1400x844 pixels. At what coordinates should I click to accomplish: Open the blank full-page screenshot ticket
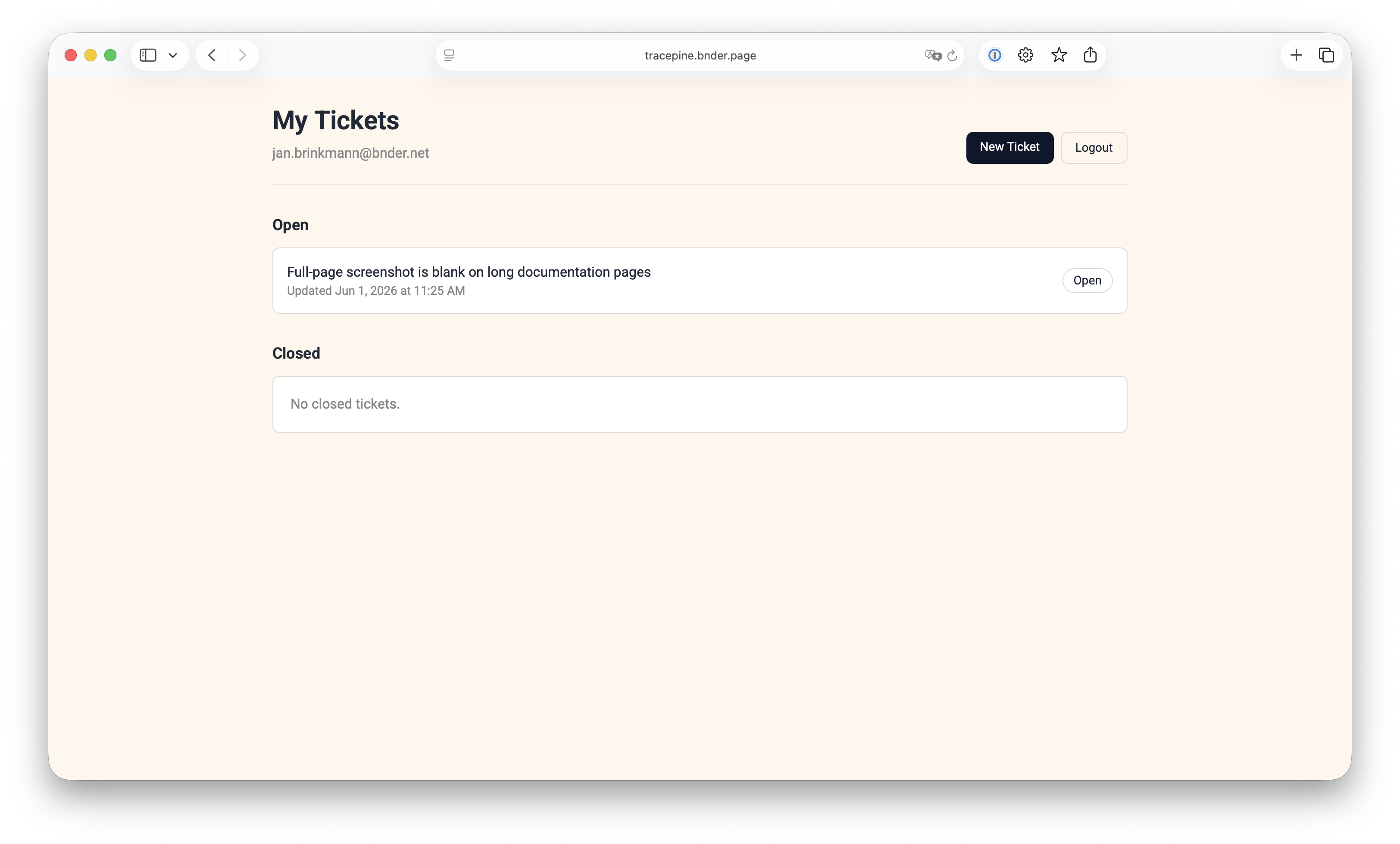click(x=700, y=280)
